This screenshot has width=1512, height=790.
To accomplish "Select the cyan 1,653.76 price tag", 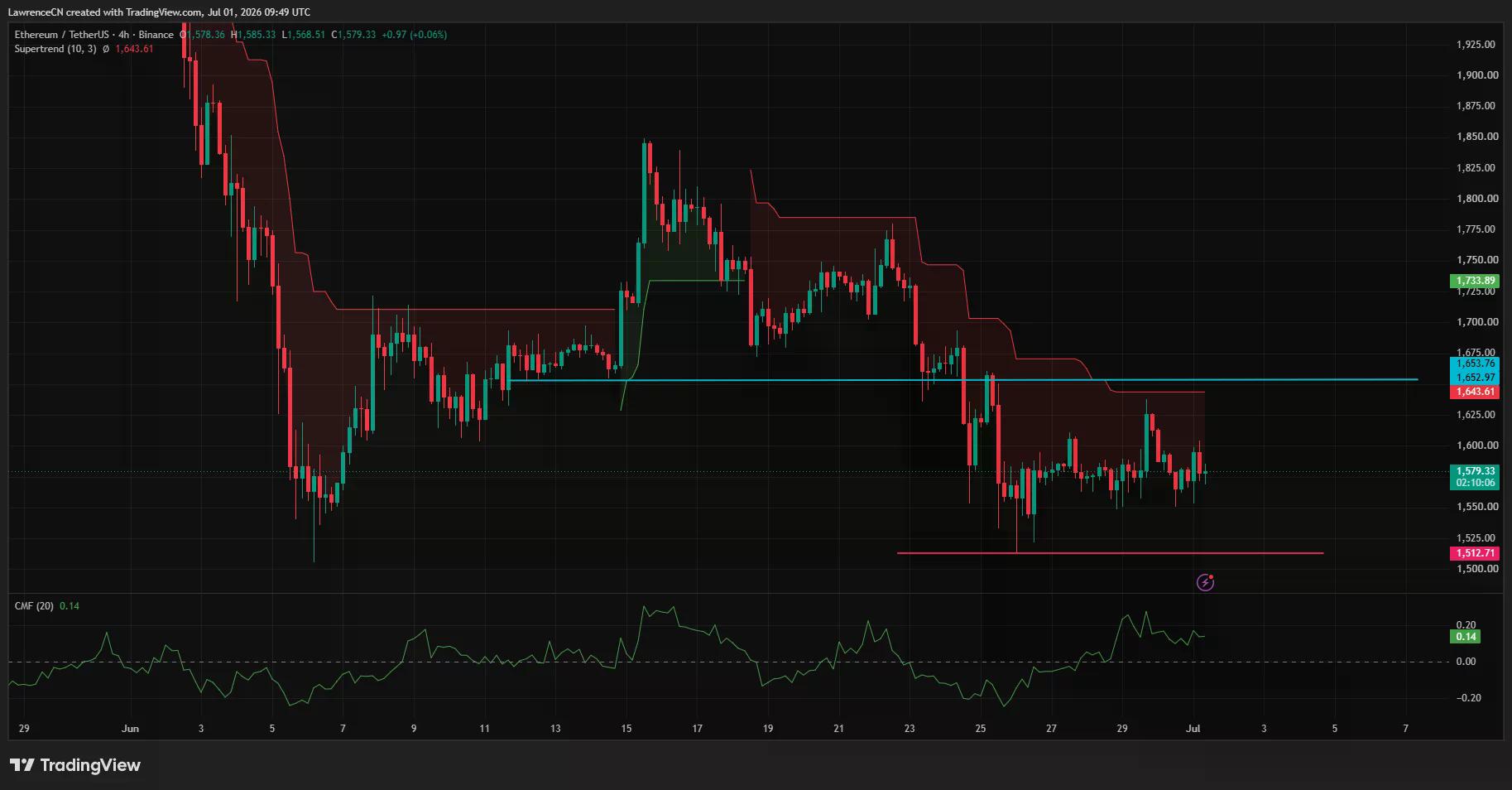I will [1476, 364].
